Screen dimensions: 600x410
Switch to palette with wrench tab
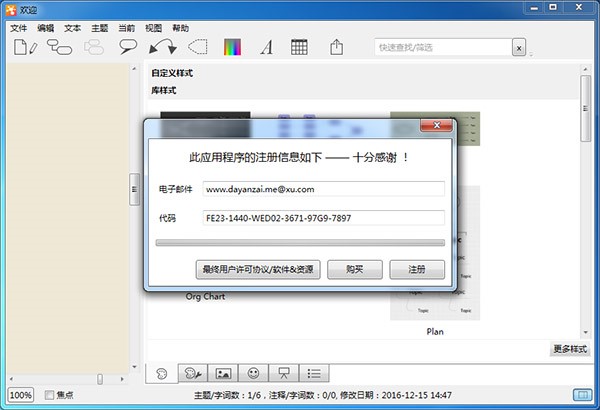click(x=193, y=373)
